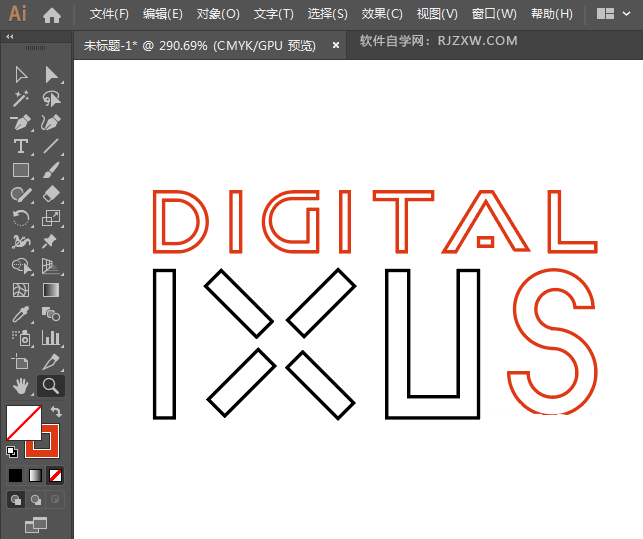Select the Type tool
The height and width of the screenshot is (539, 643).
[x=21, y=146]
